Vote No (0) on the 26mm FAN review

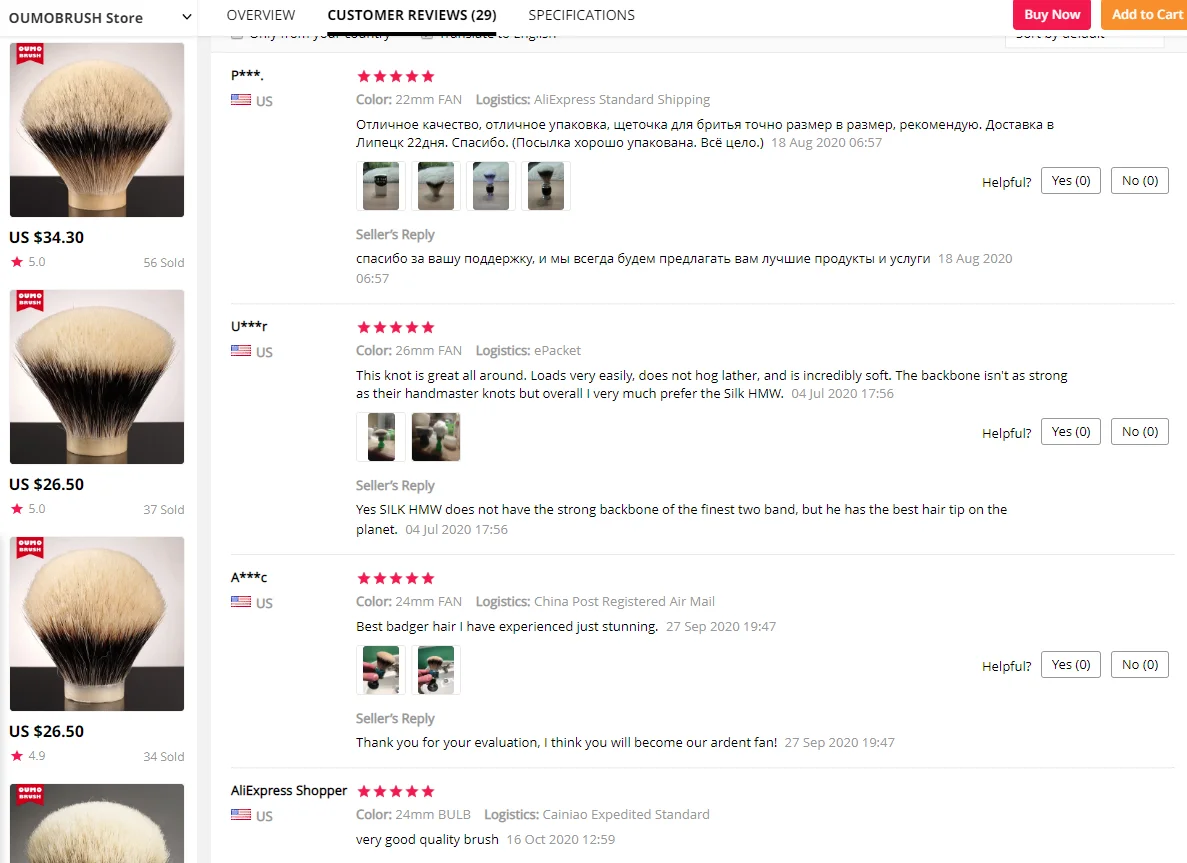[1139, 432]
